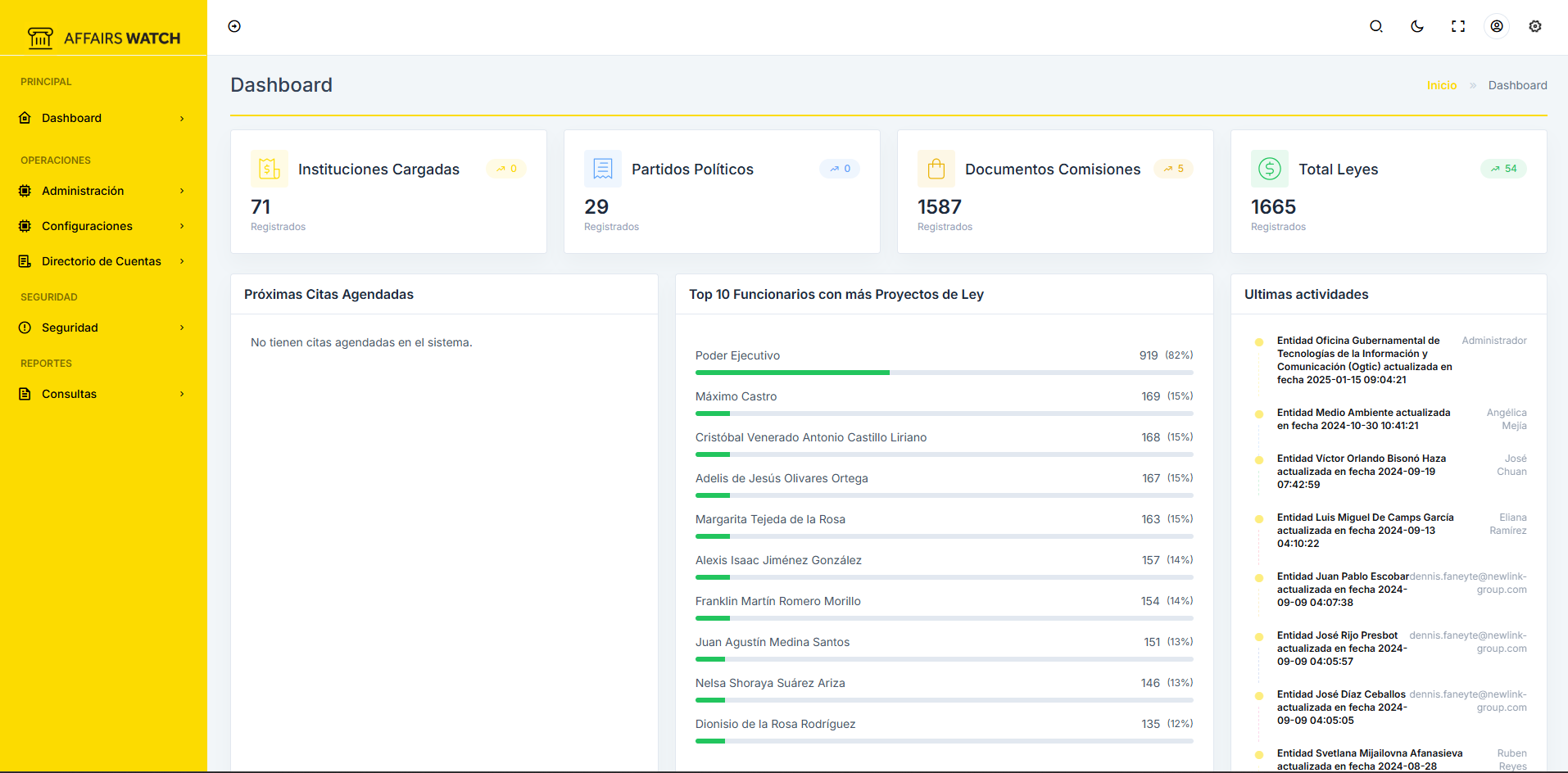The height and width of the screenshot is (773, 1568).
Task: Expand the Configuraciones chevron
Action: pyautogui.click(x=182, y=226)
